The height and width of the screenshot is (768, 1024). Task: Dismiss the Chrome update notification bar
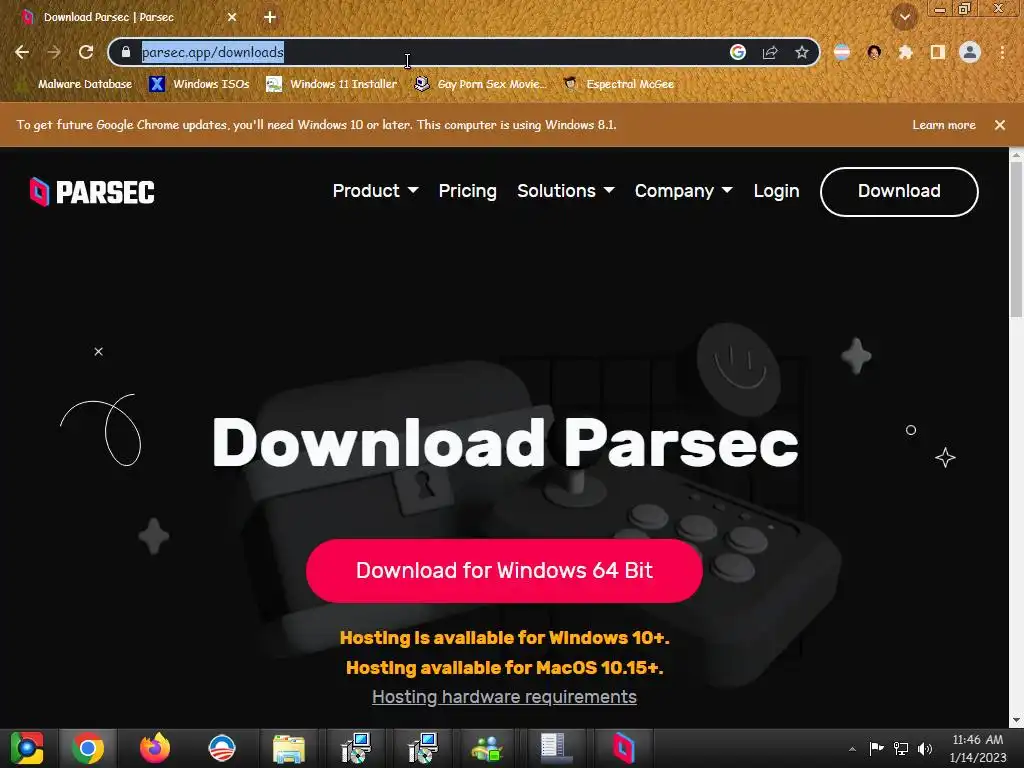pos(1000,125)
